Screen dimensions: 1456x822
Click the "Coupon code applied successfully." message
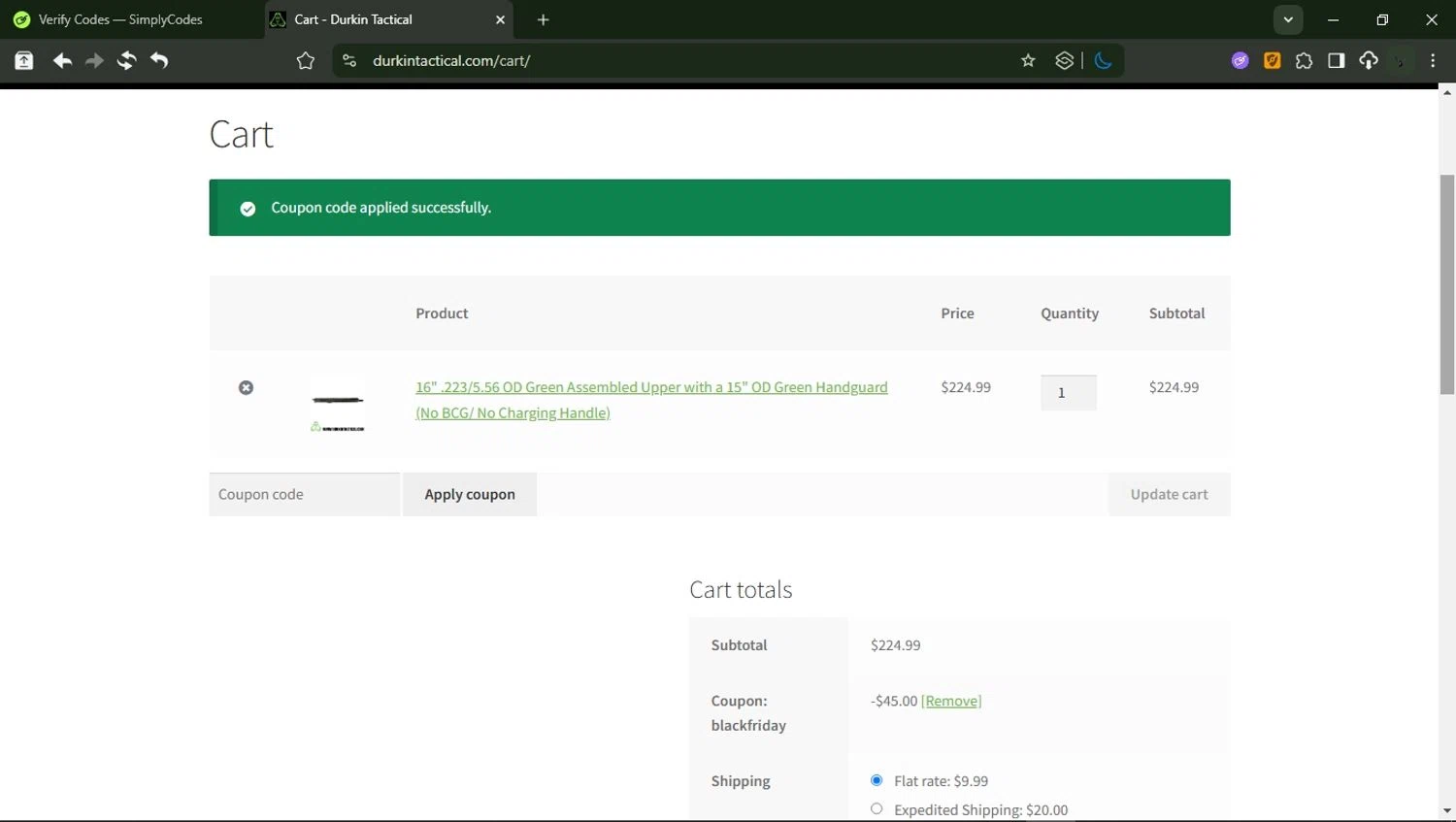[x=381, y=208]
